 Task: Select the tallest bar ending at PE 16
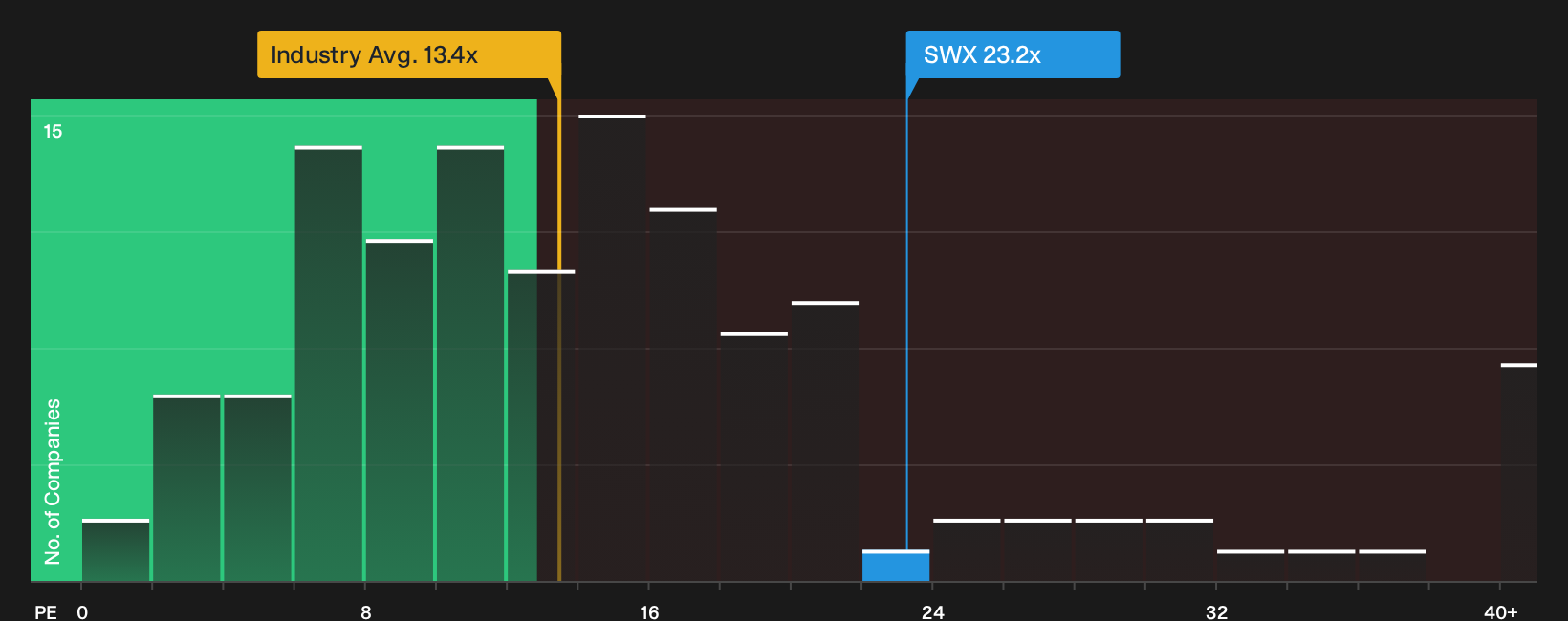coord(613,349)
